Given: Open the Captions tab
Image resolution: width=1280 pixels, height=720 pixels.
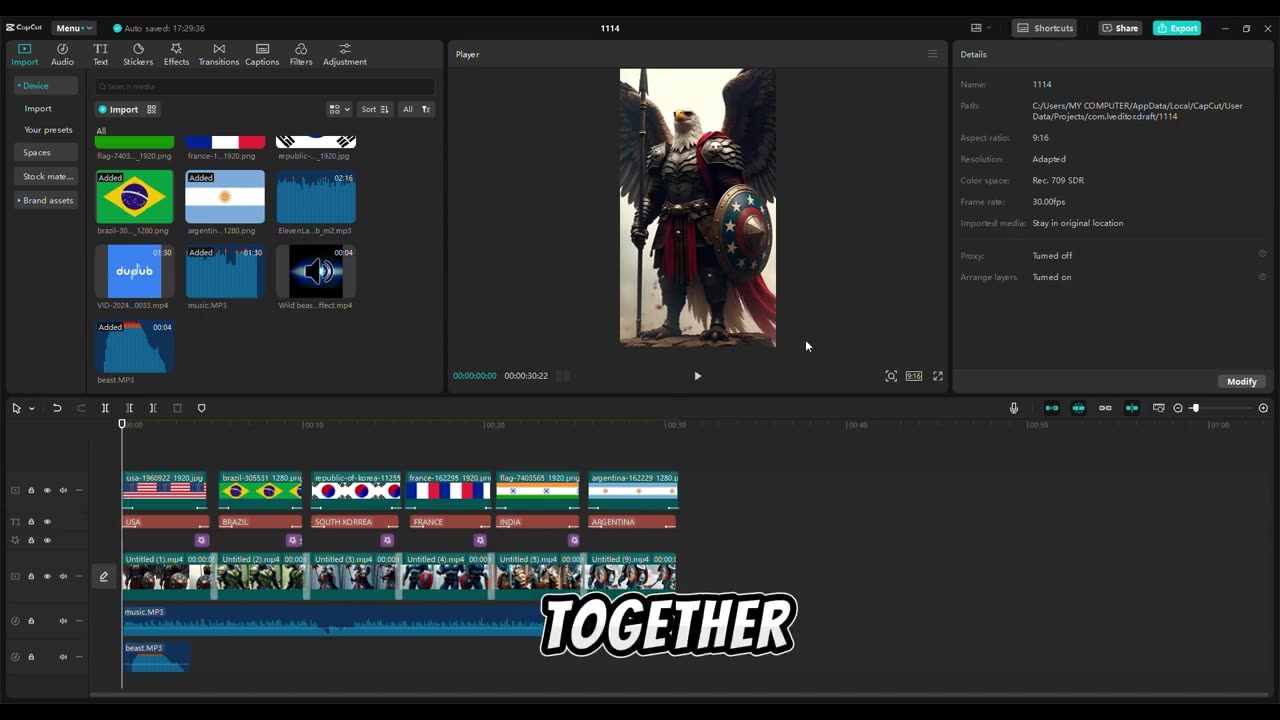Looking at the screenshot, I should point(262,54).
